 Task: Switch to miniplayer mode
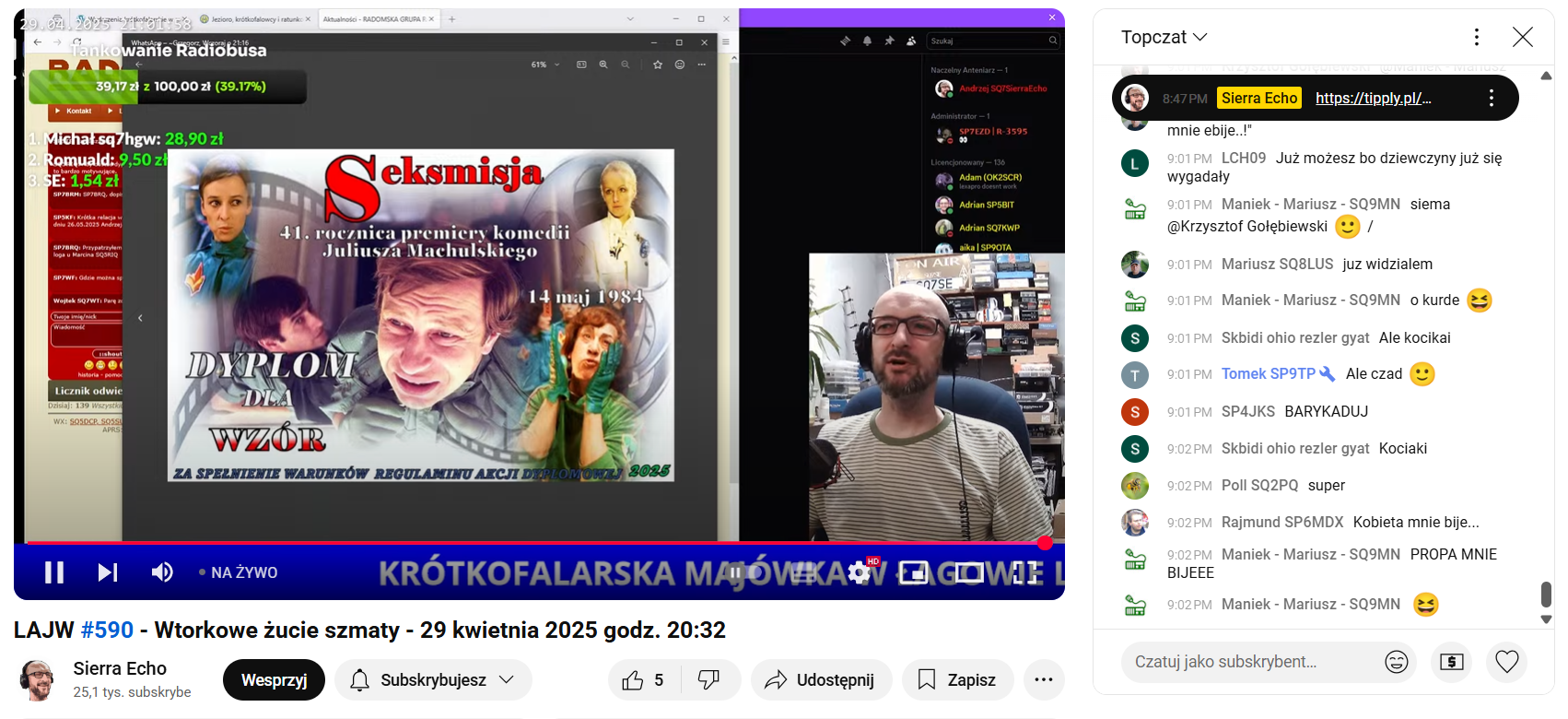coord(913,572)
